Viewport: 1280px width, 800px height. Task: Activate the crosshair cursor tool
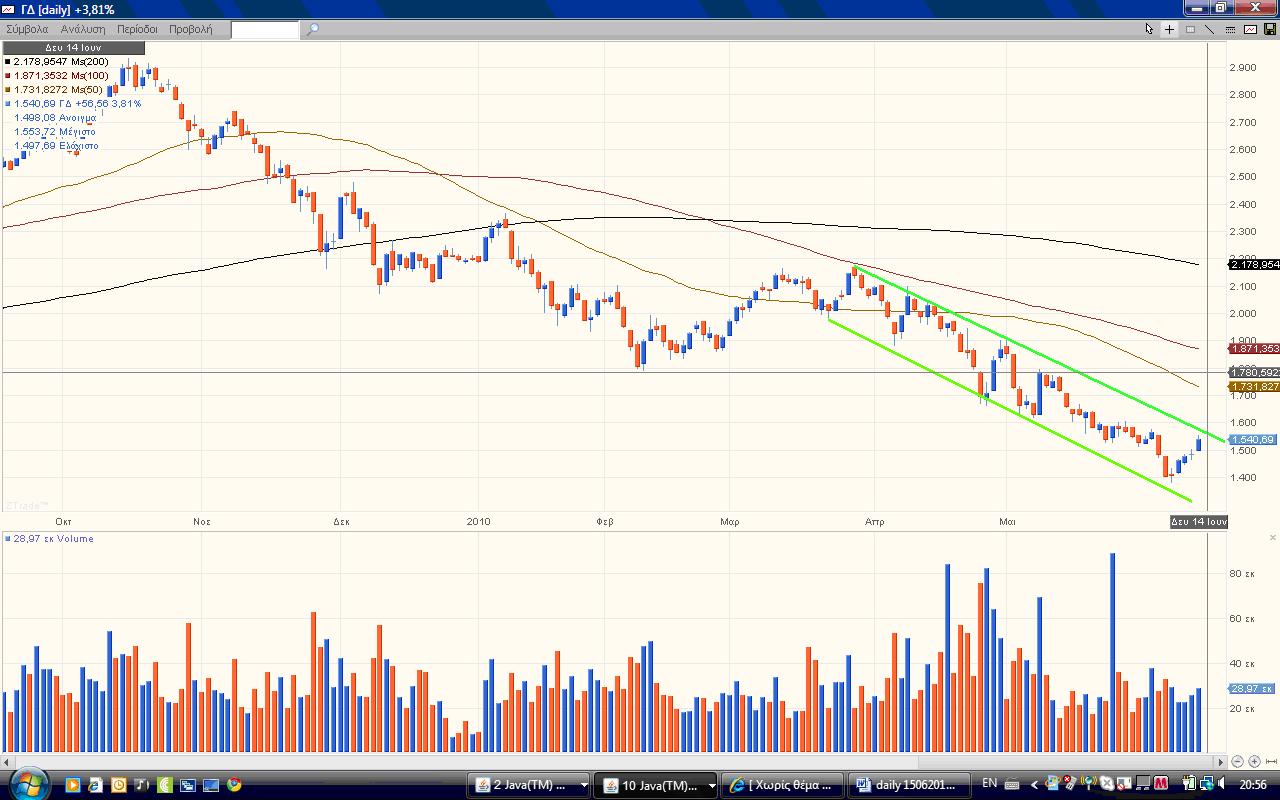pyautogui.click(x=1170, y=29)
